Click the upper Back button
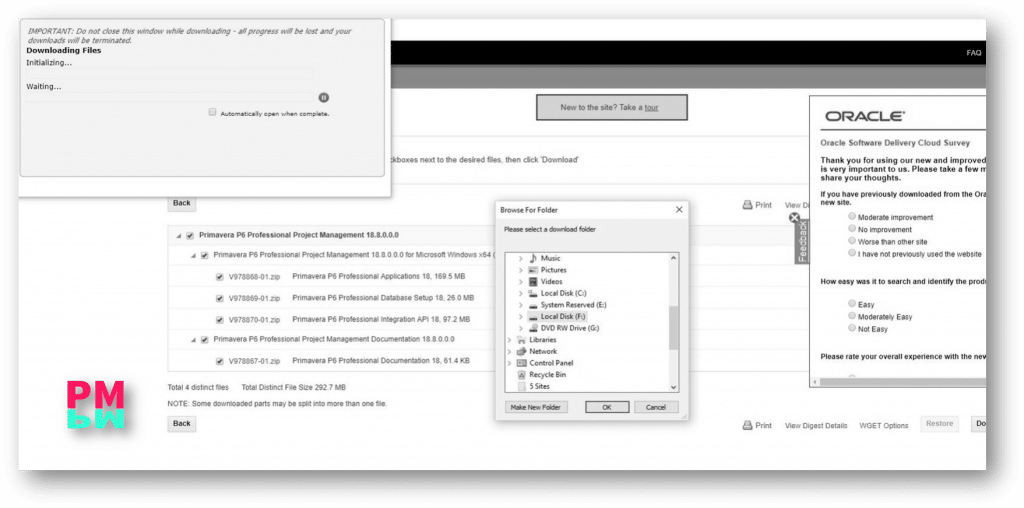Image resolution: width=1024 pixels, height=508 pixels. pyautogui.click(x=182, y=203)
